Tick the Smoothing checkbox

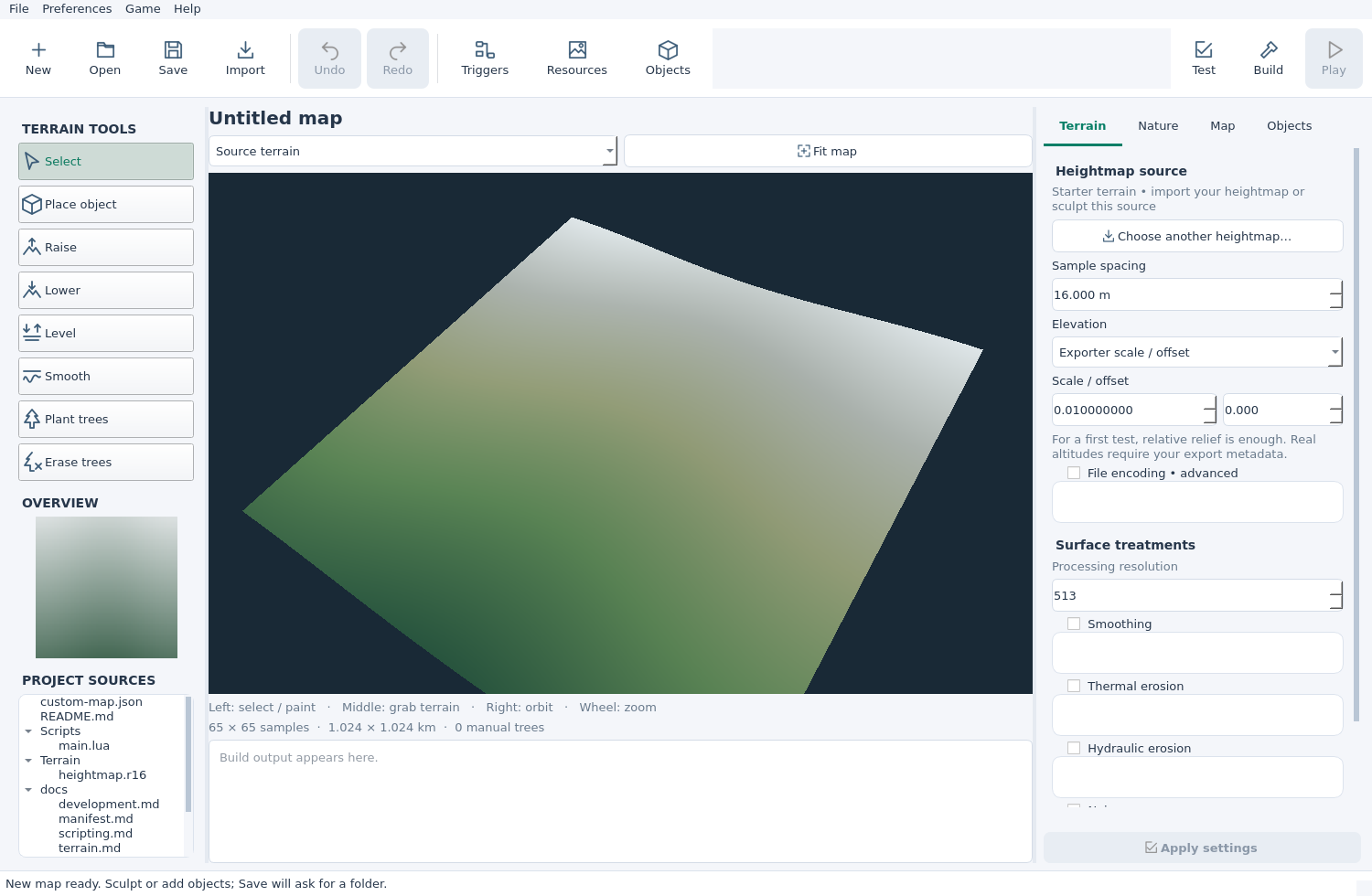coord(1074,624)
